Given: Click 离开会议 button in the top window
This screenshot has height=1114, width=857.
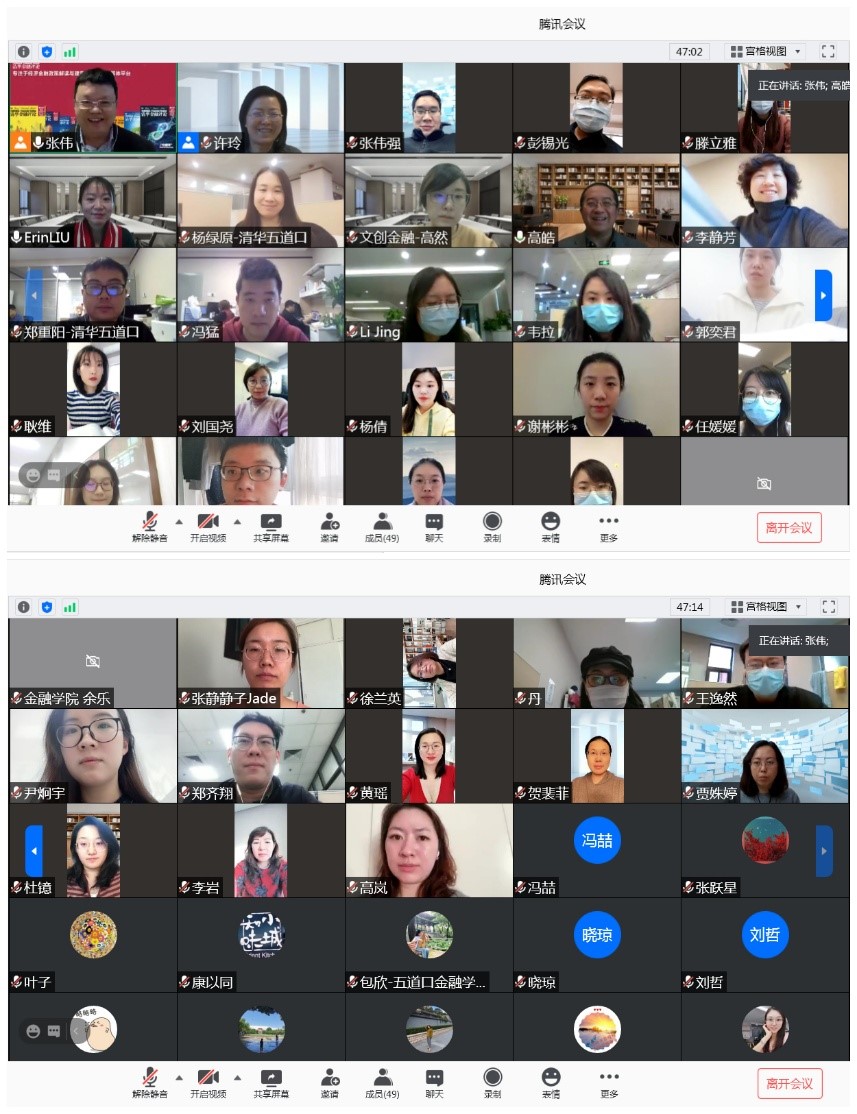Looking at the screenshot, I should [x=789, y=528].
